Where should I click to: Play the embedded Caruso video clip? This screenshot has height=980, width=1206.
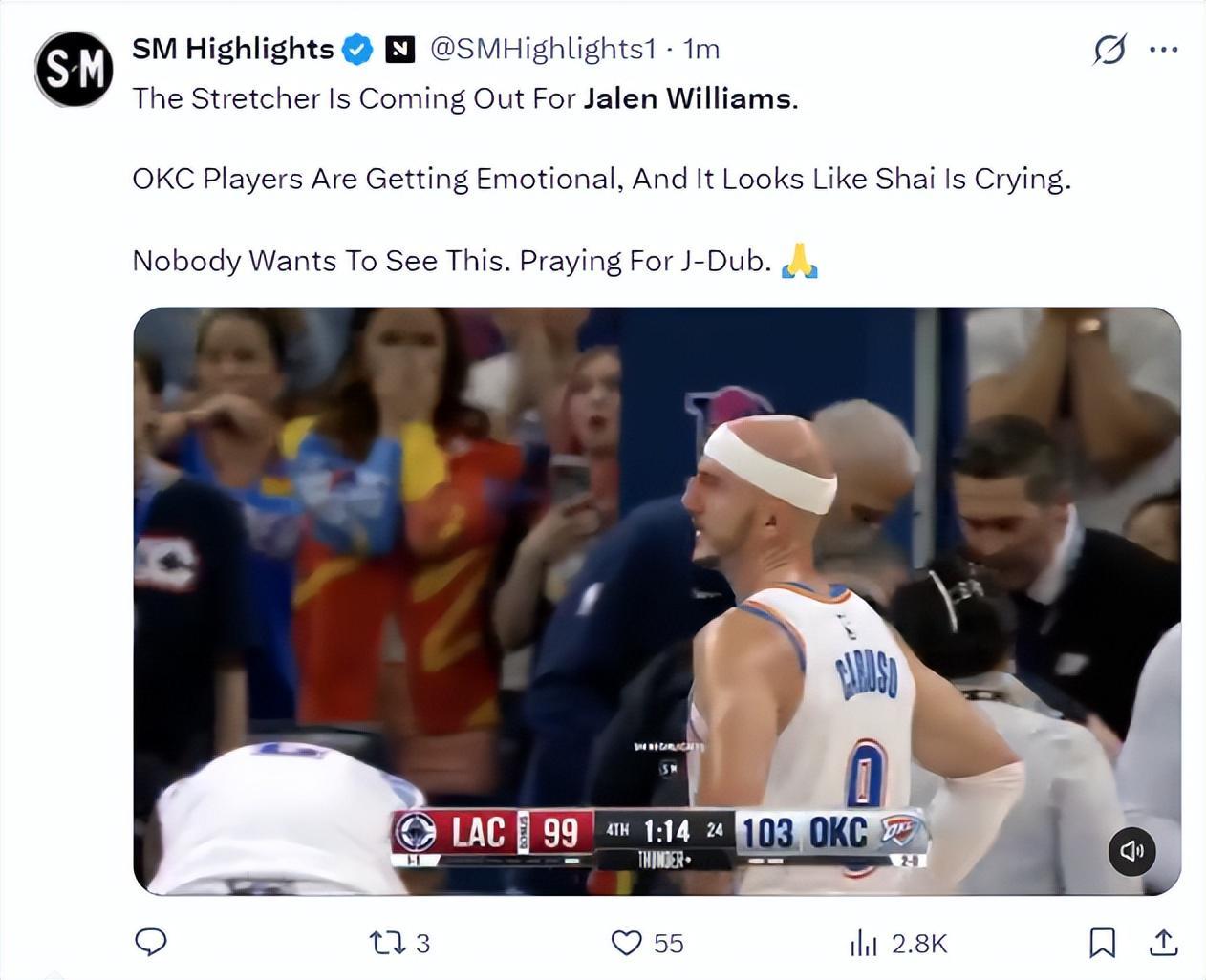coord(657,600)
